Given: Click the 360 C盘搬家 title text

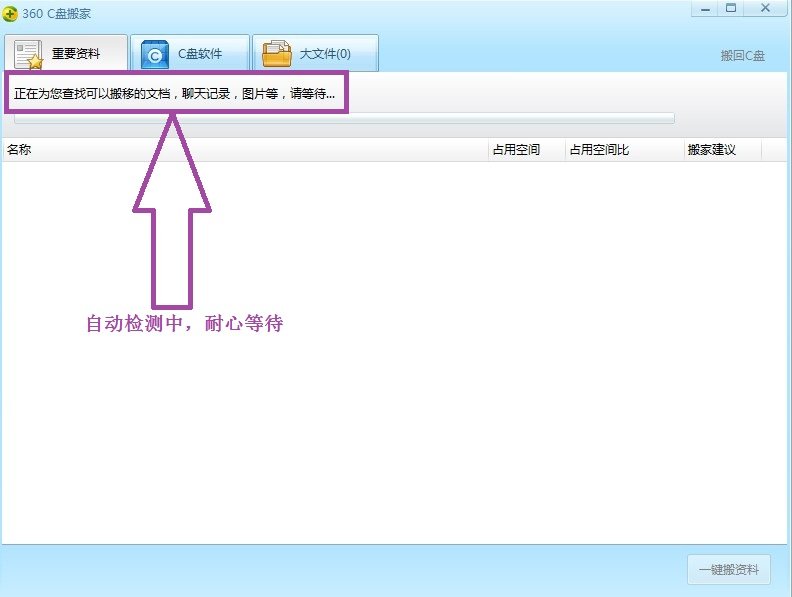Looking at the screenshot, I should 57,14.
